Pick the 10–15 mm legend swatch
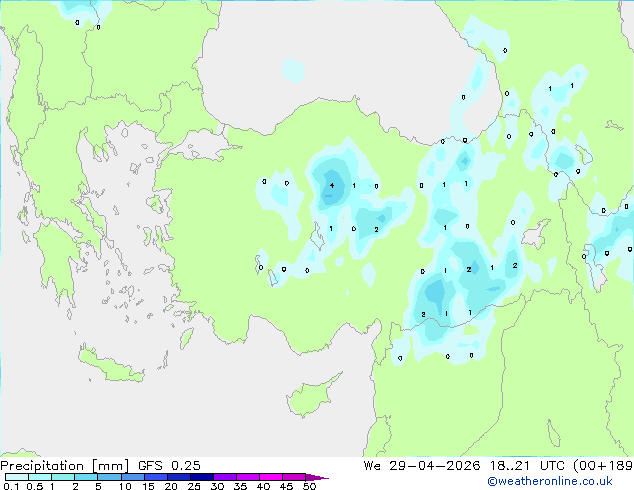Screen dimensions: 634x490 click(132, 477)
